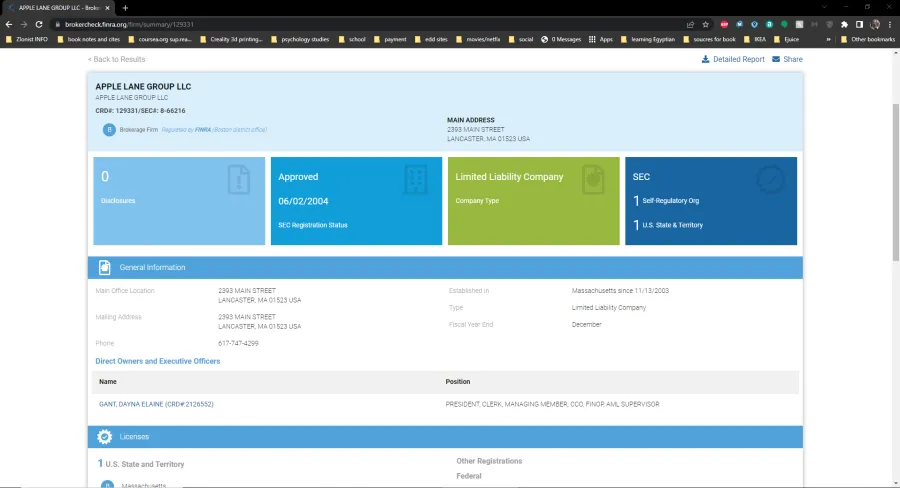Viewport: 900px width, 488px height.
Task: Open the movies/netflix bookmark folder
Action: coord(478,40)
